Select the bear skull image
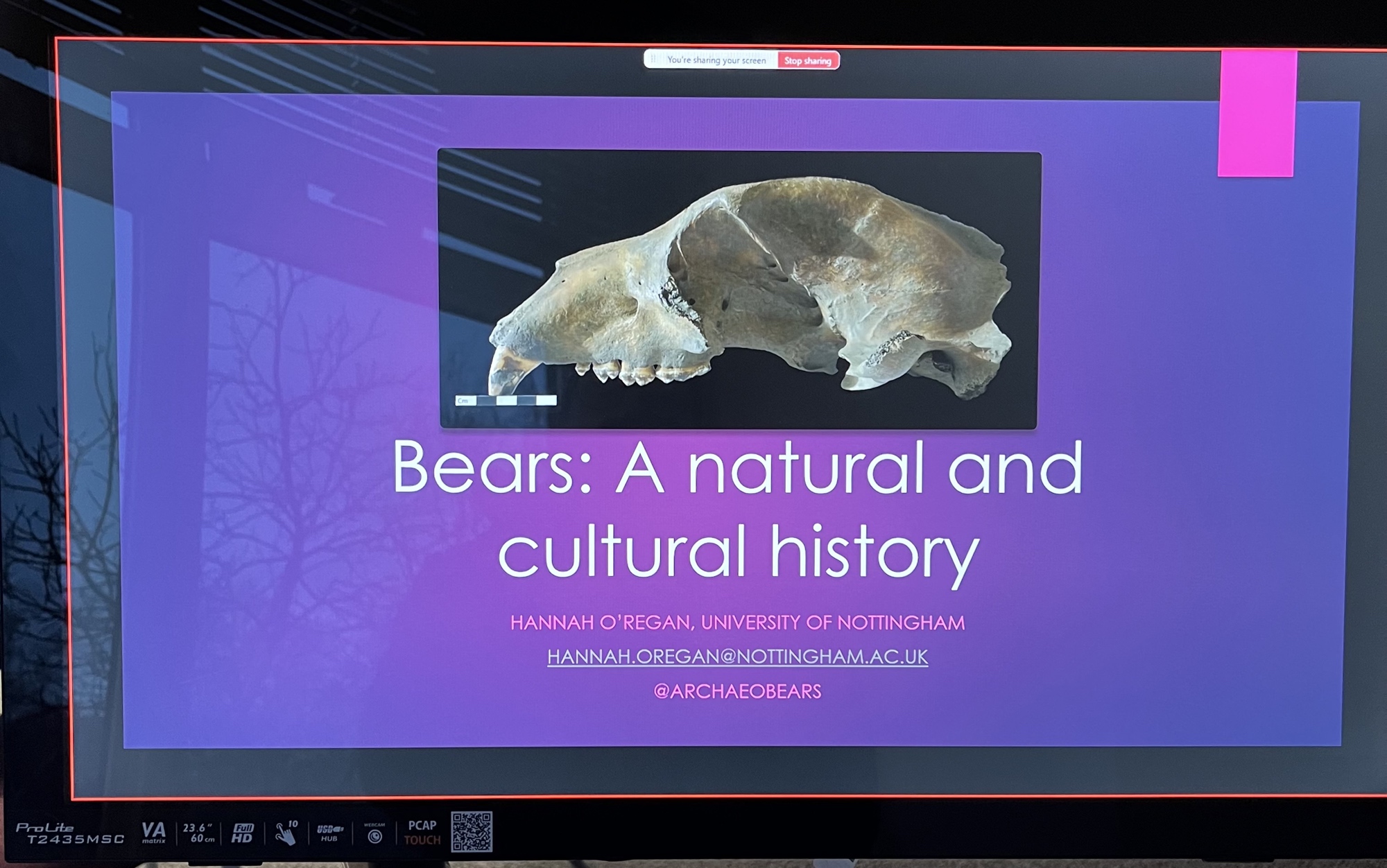This screenshot has width=1387, height=868. point(739,289)
